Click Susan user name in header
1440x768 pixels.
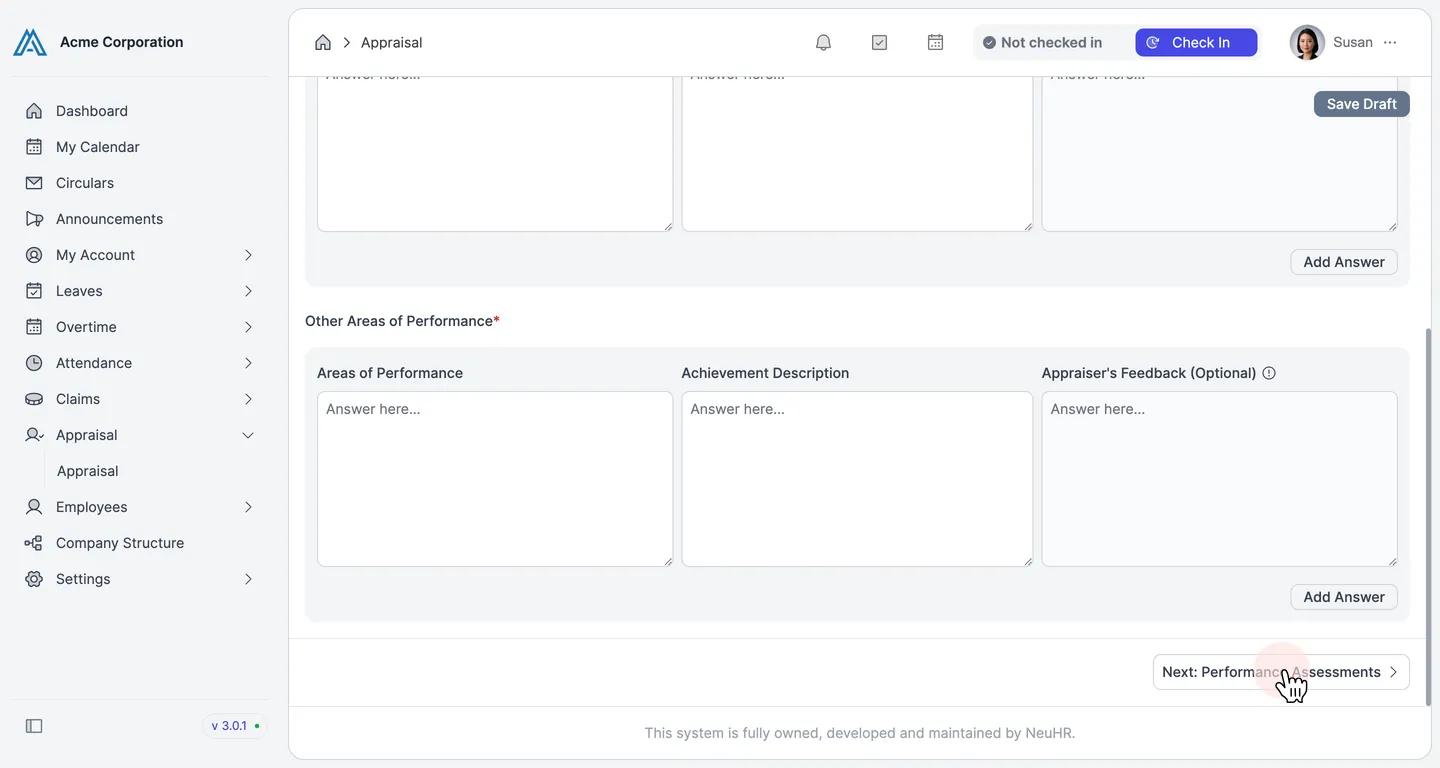pos(1353,42)
